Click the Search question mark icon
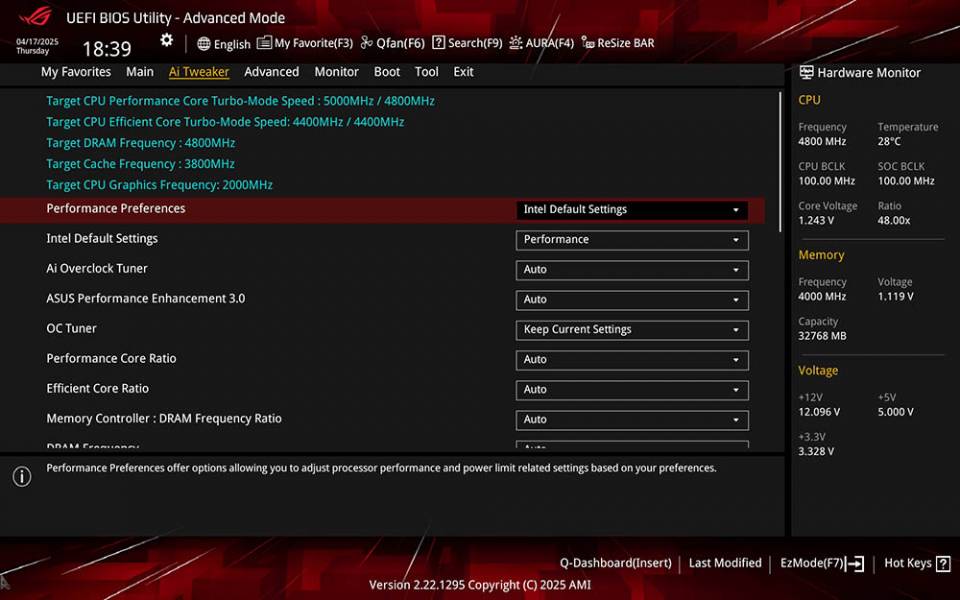 [x=438, y=42]
